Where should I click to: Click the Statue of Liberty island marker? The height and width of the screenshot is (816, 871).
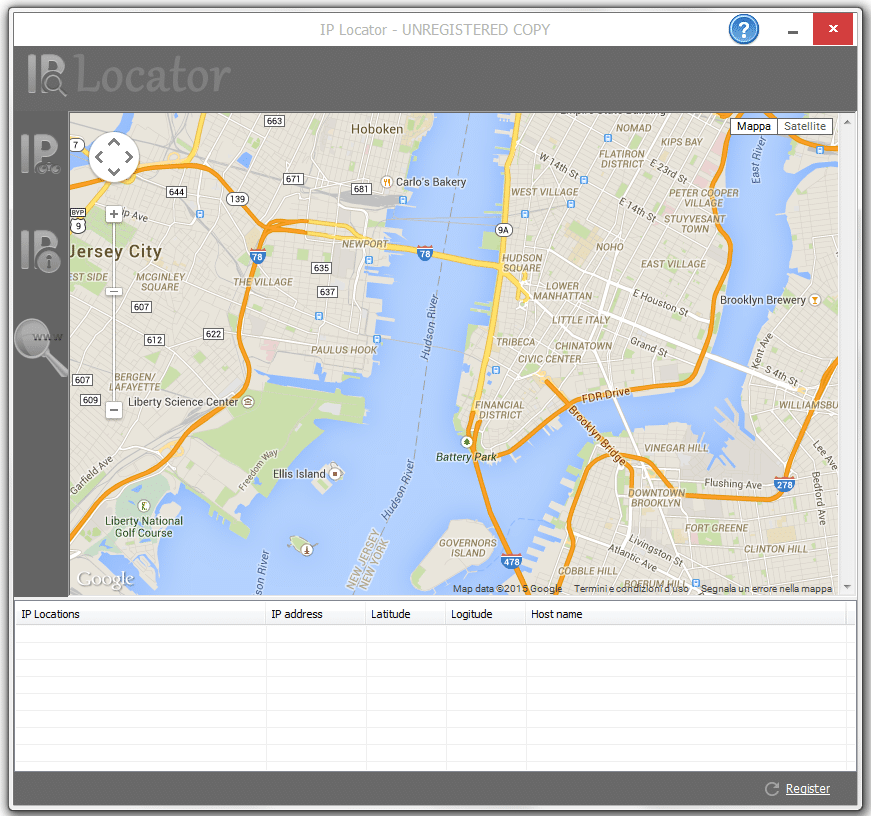pyautogui.click(x=307, y=549)
